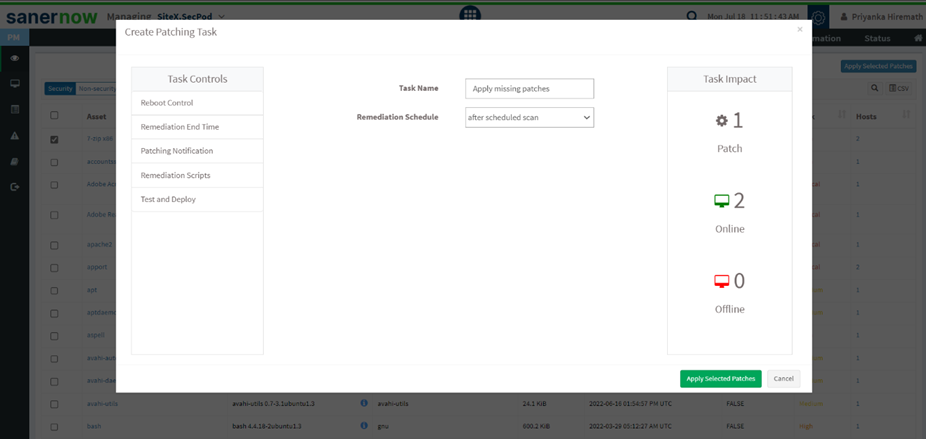This screenshot has height=439, width=926.
Task: Click the warning triangle sidebar icon
Action: click(x=15, y=135)
